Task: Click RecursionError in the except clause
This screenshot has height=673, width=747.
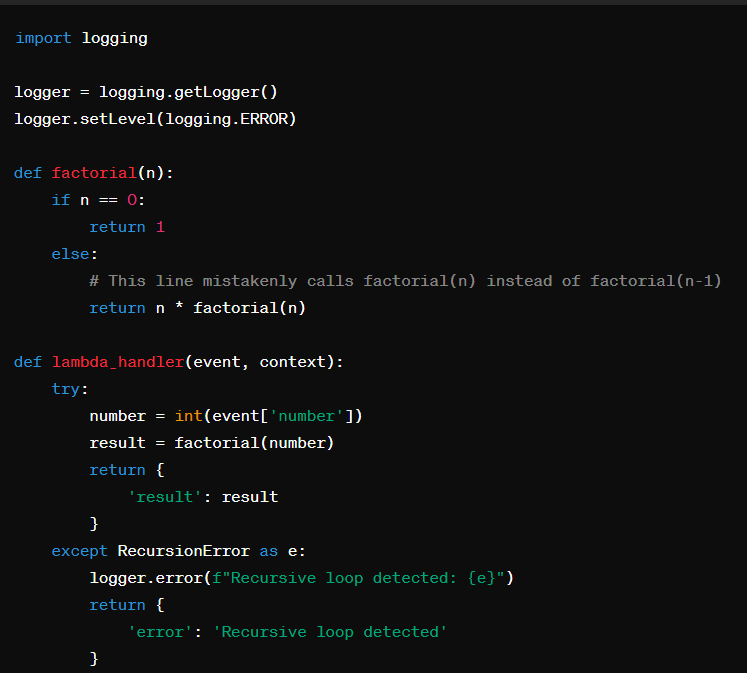Action: [x=183, y=551]
